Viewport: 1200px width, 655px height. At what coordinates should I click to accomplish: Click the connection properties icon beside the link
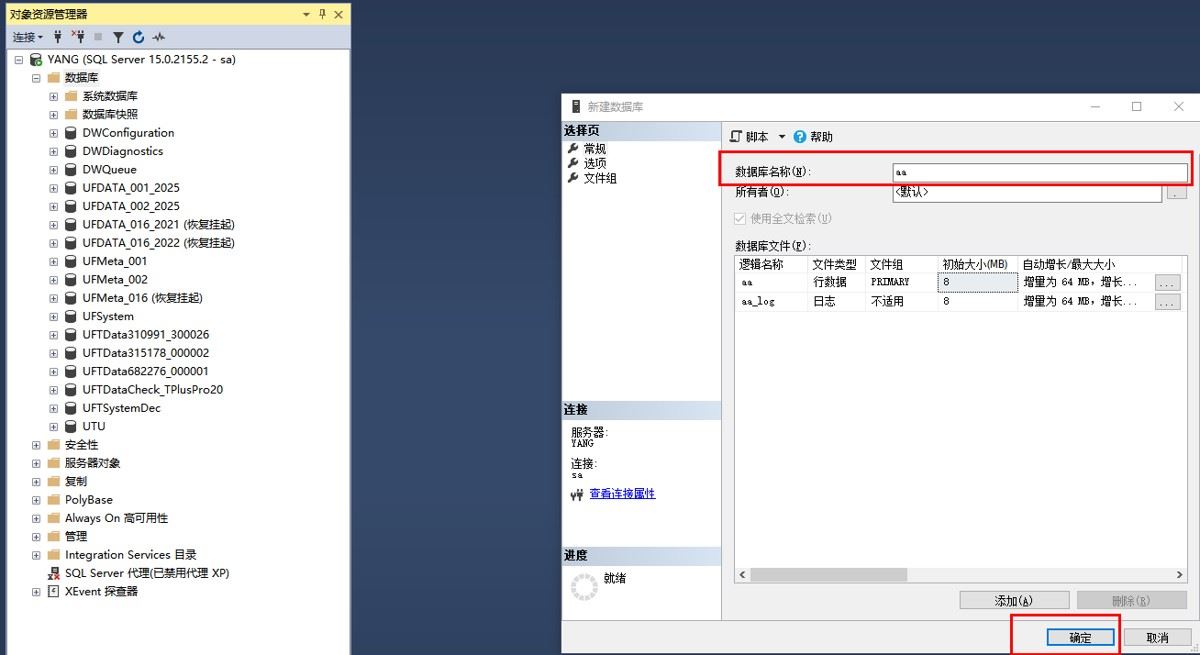point(577,494)
